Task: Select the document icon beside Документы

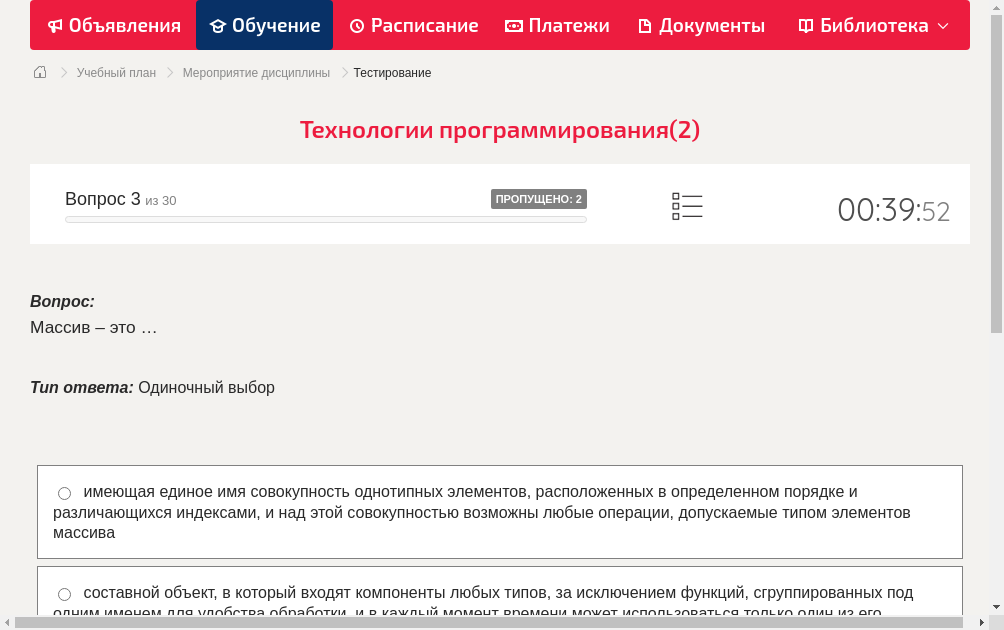Action: pos(645,25)
